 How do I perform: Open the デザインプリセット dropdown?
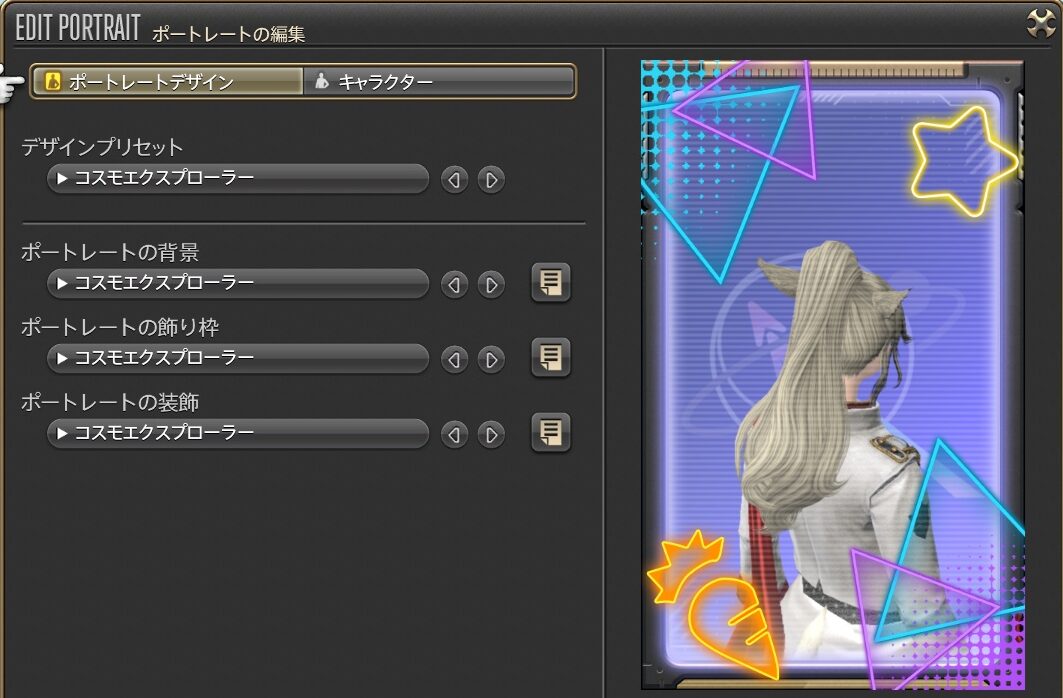[x=238, y=179]
